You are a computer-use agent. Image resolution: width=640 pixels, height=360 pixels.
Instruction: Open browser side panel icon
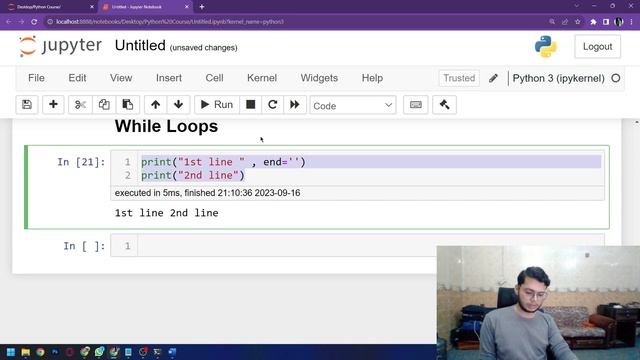[x=606, y=22]
